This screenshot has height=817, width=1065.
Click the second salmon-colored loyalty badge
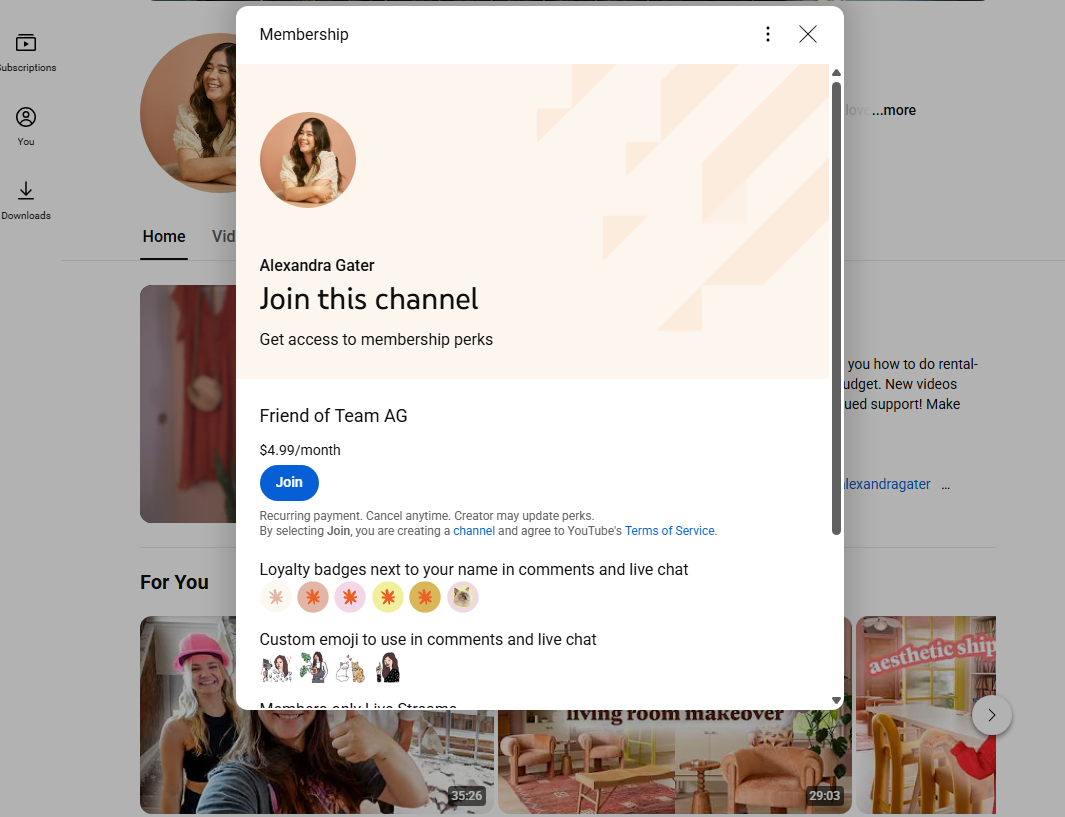[x=313, y=598]
